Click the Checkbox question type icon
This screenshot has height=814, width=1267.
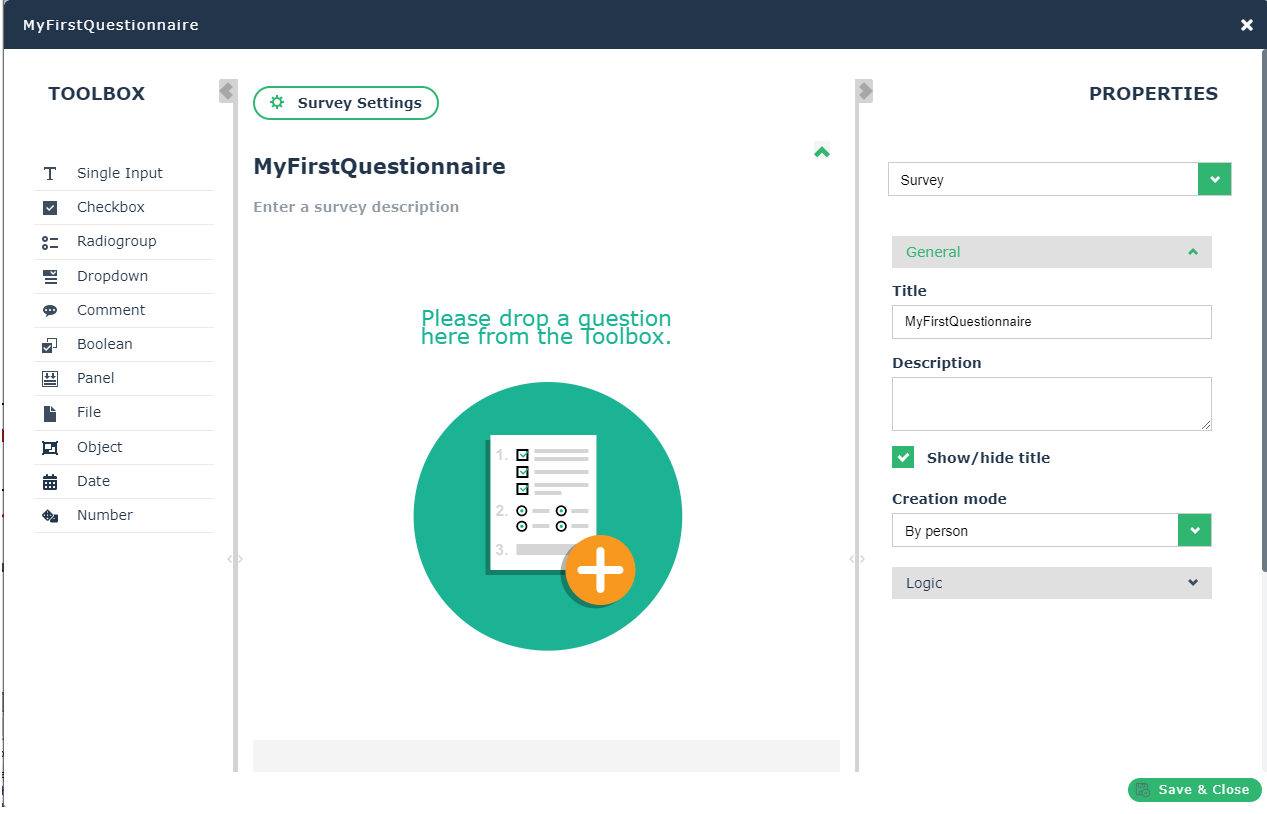[50, 208]
